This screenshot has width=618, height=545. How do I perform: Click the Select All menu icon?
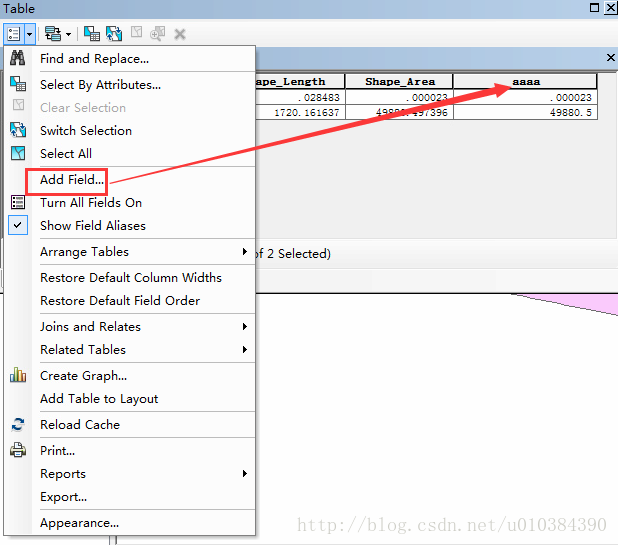tap(18, 153)
